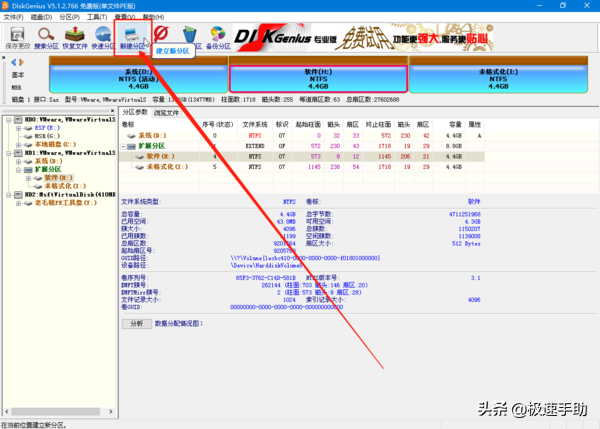The image size is (600, 429).
Task: Sort by the 起始柱面 column header
Action: click(x=308, y=124)
